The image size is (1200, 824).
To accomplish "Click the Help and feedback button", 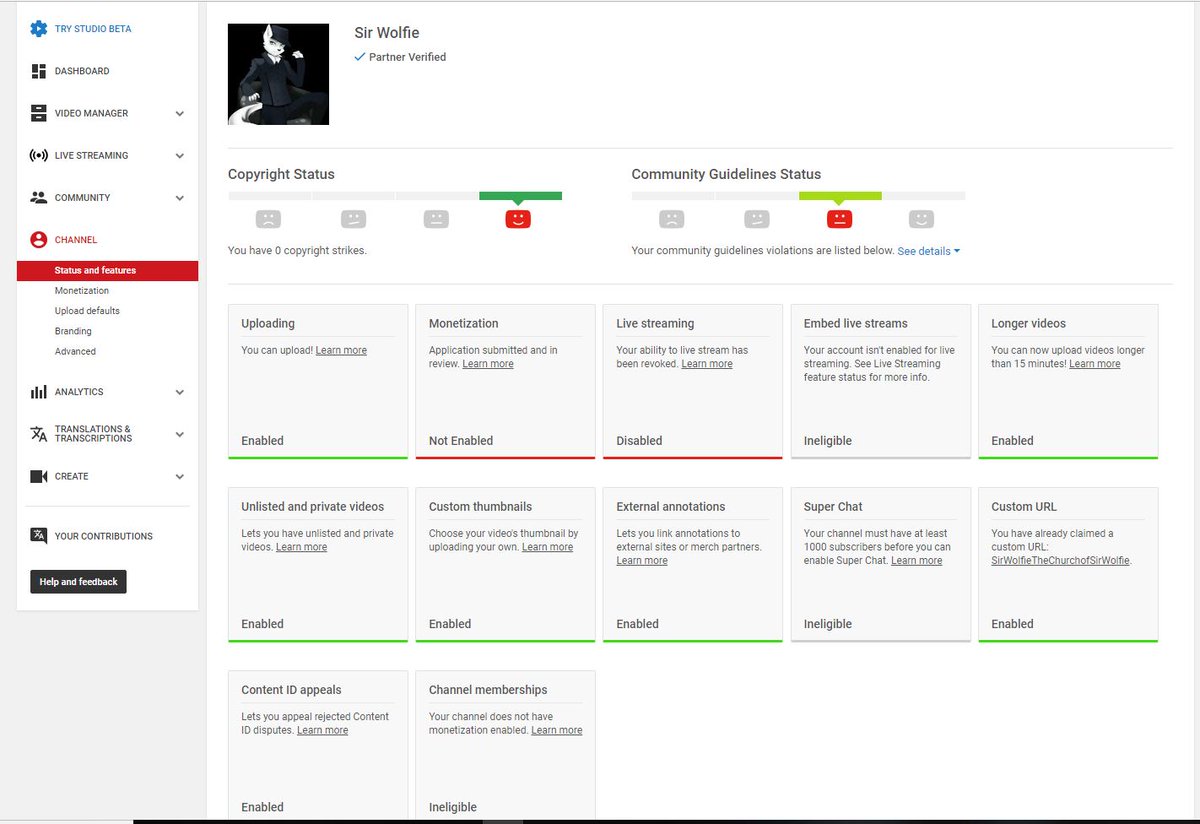I will (78, 582).
